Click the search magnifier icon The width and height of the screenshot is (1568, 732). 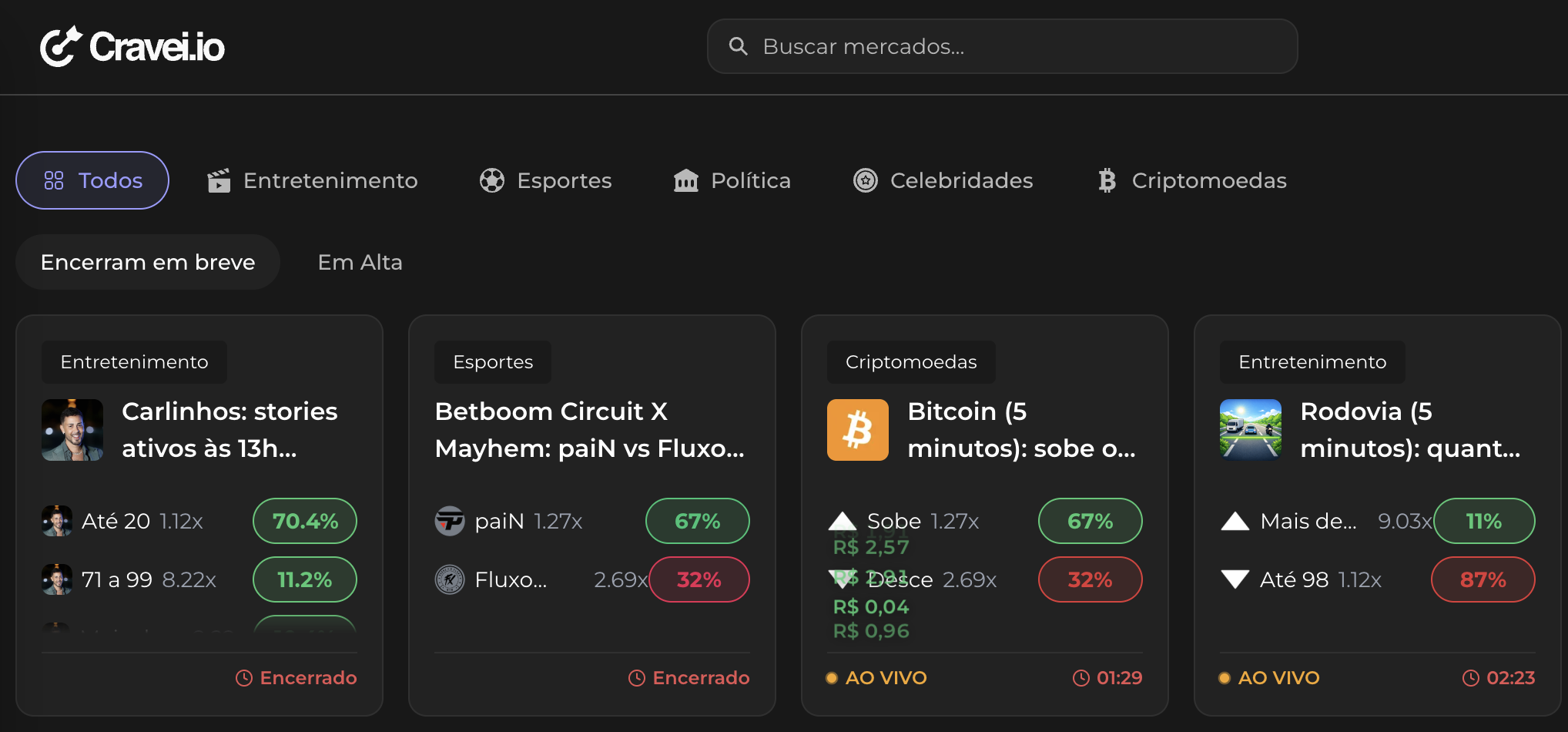[x=739, y=46]
